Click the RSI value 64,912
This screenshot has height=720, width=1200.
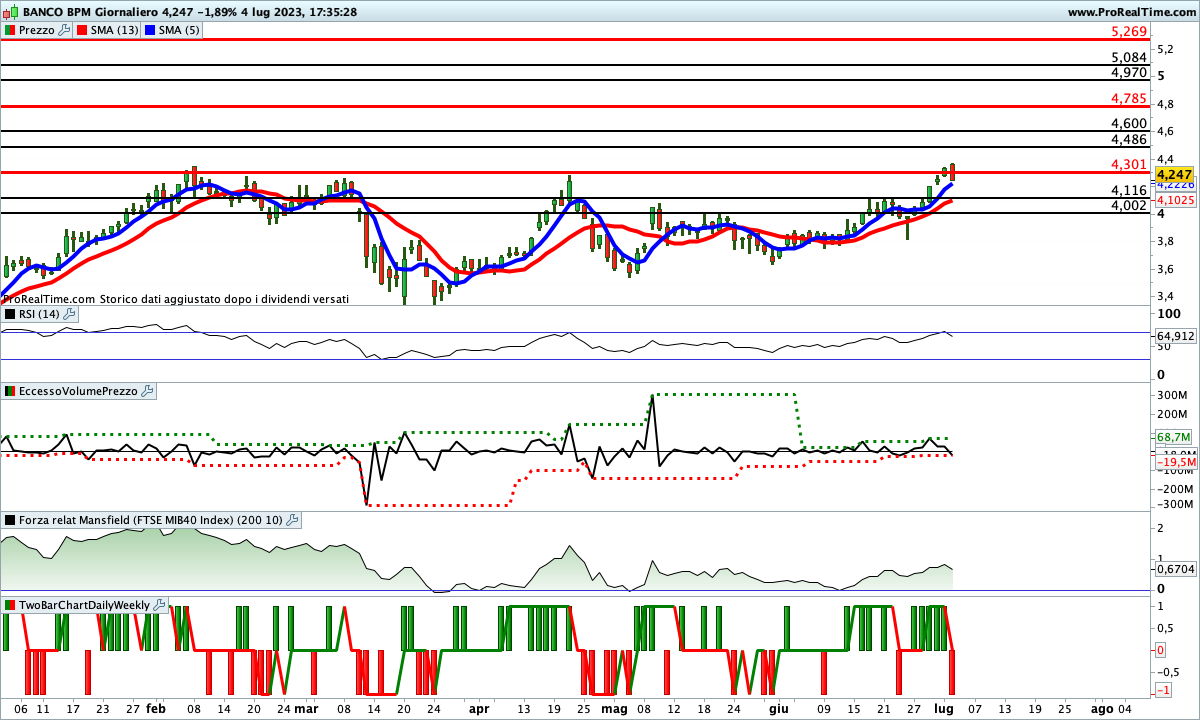click(1176, 336)
